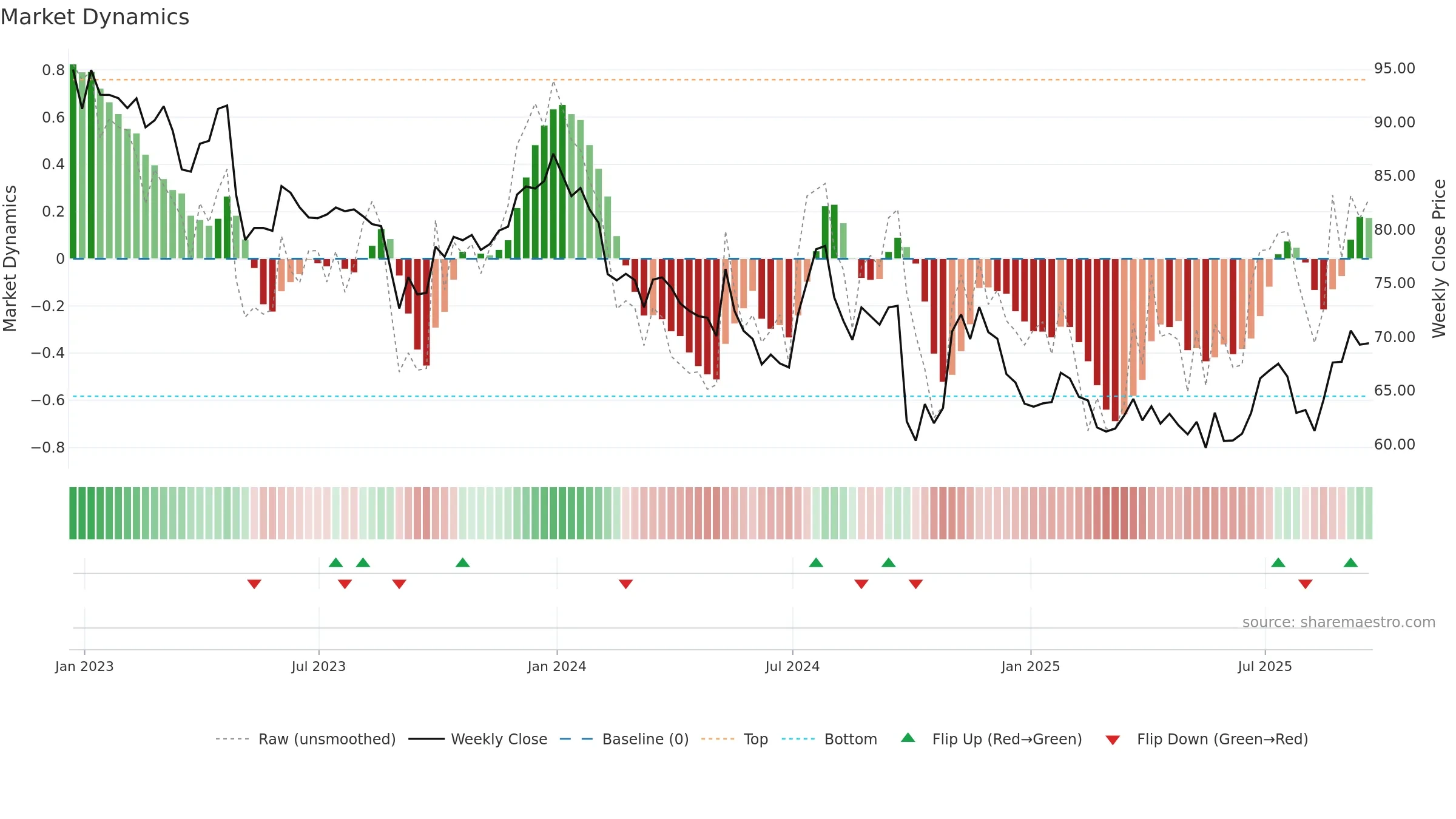Image resolution: width=1456 pixels, height=819 pixels.
Task: Select the flip-down marker near Oct 2024
Action: [x=916, y=584]
